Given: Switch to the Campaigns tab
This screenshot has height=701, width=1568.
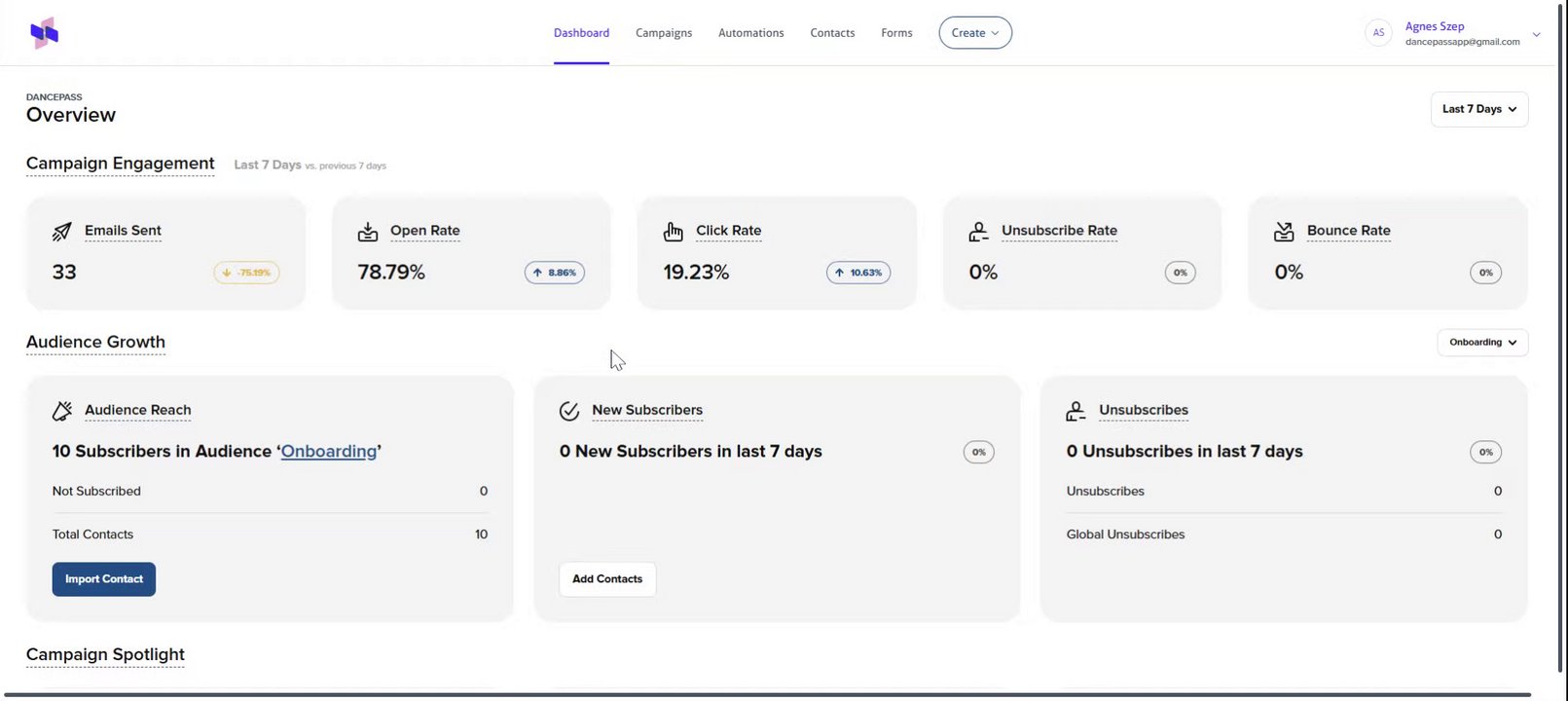Looking at the screenshot, I should (x=664, y=33).
